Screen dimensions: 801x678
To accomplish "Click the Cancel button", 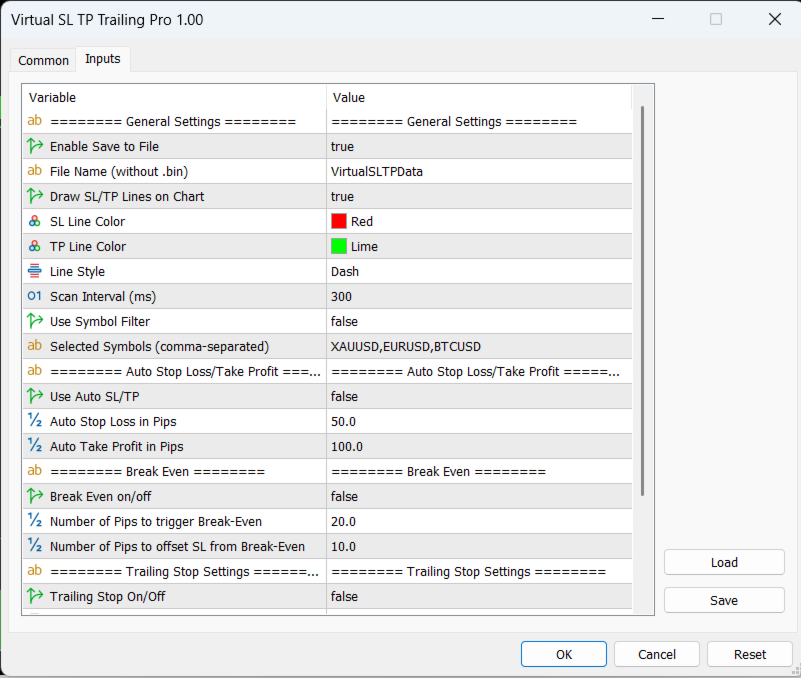I will coord(657,654).
